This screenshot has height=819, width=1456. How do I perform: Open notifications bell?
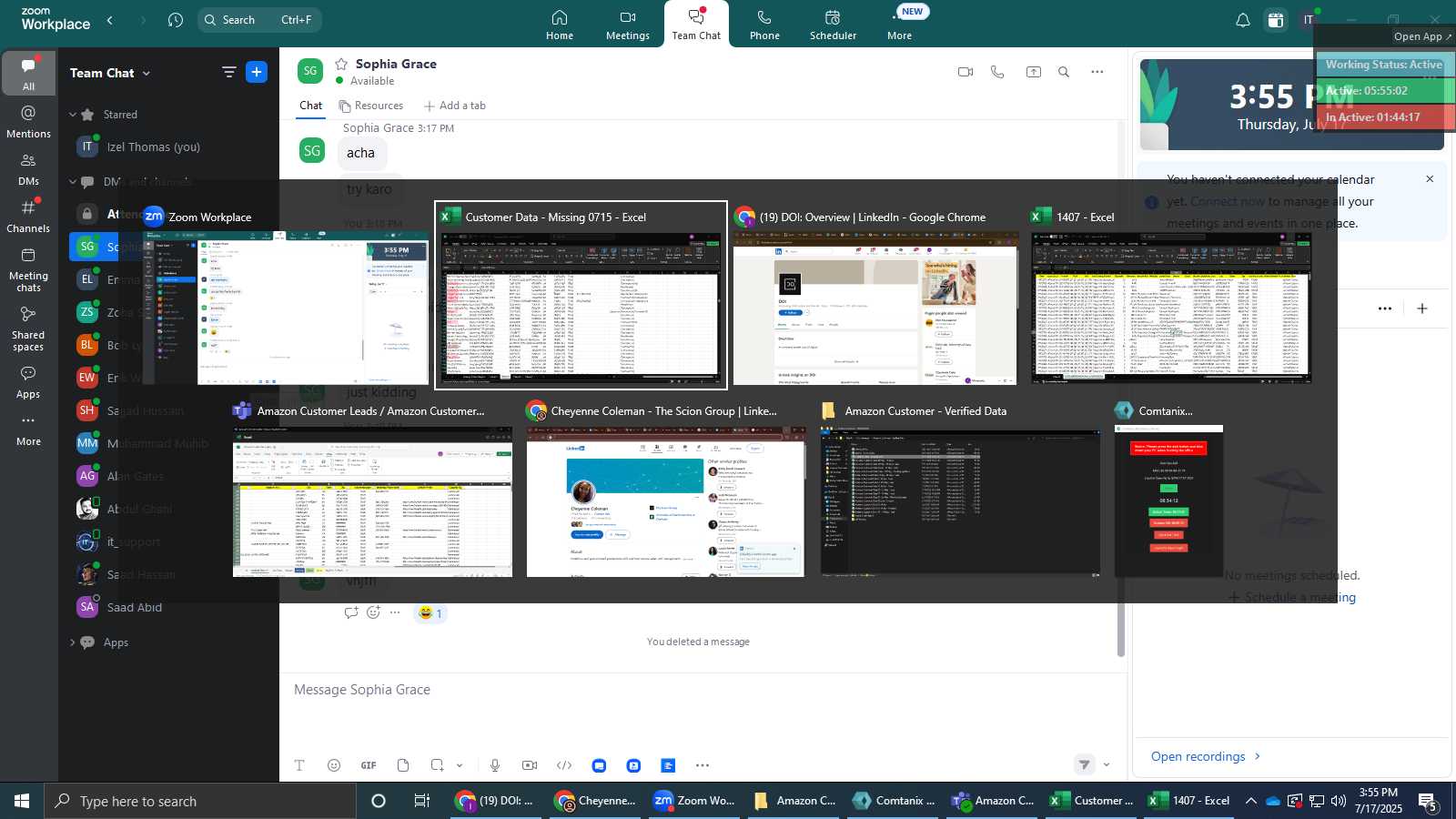tap(1242, 20)
